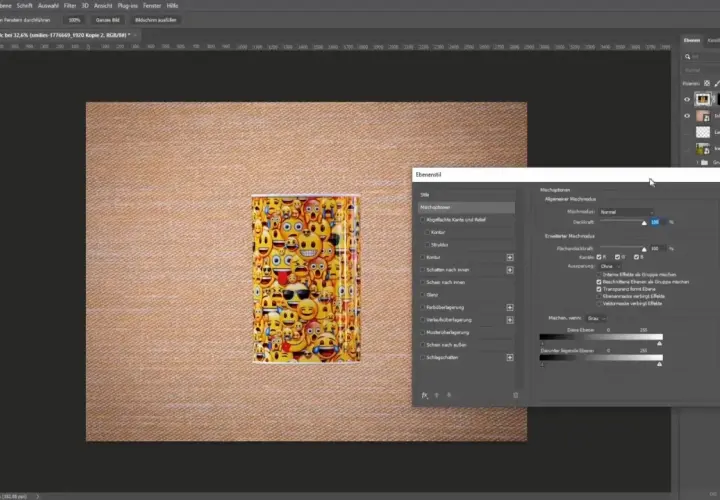Open the Mischmodus Normal dropdown
Screen dimensions: 720x500
pyautogui.click(x=626, y=212)
